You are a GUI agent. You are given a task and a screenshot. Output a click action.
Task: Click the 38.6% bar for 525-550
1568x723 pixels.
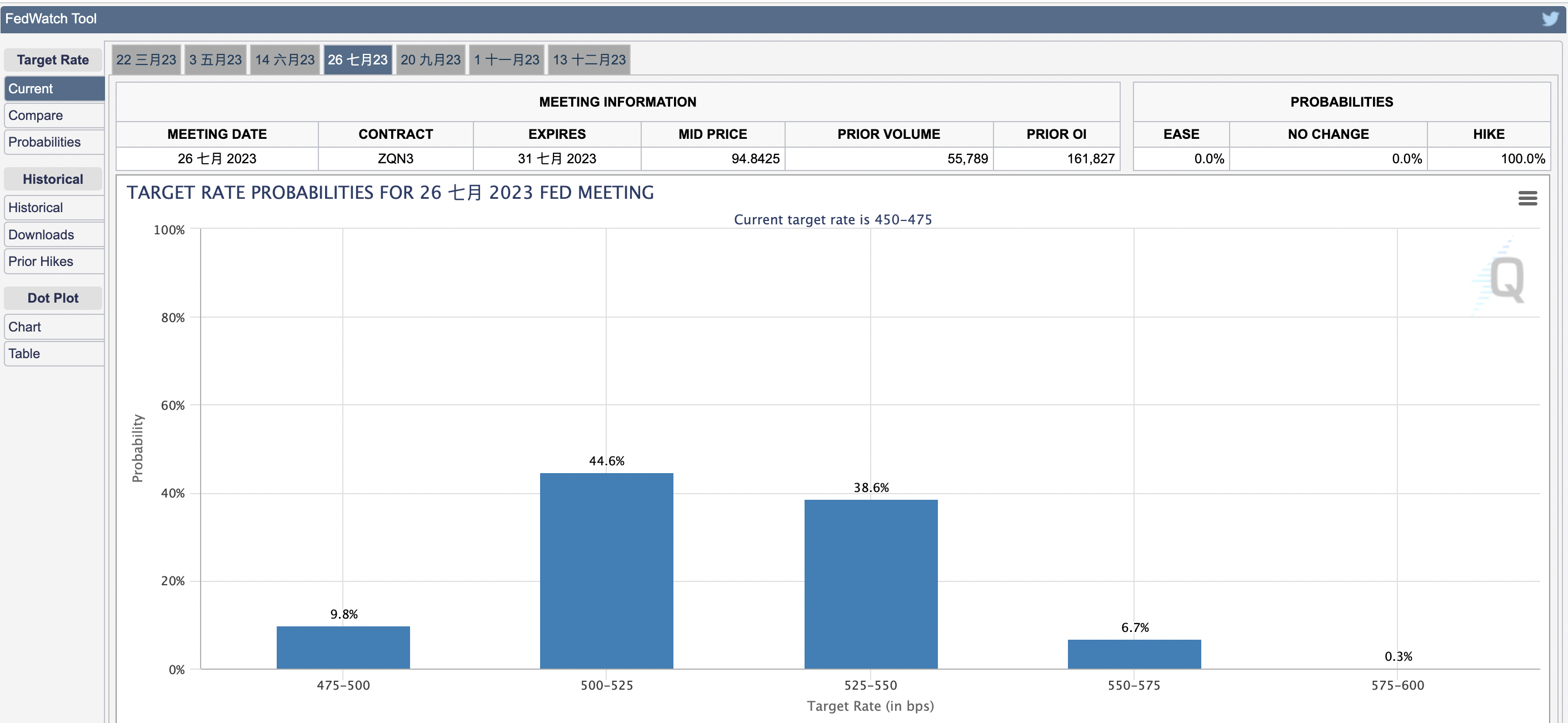coord(871,584)
